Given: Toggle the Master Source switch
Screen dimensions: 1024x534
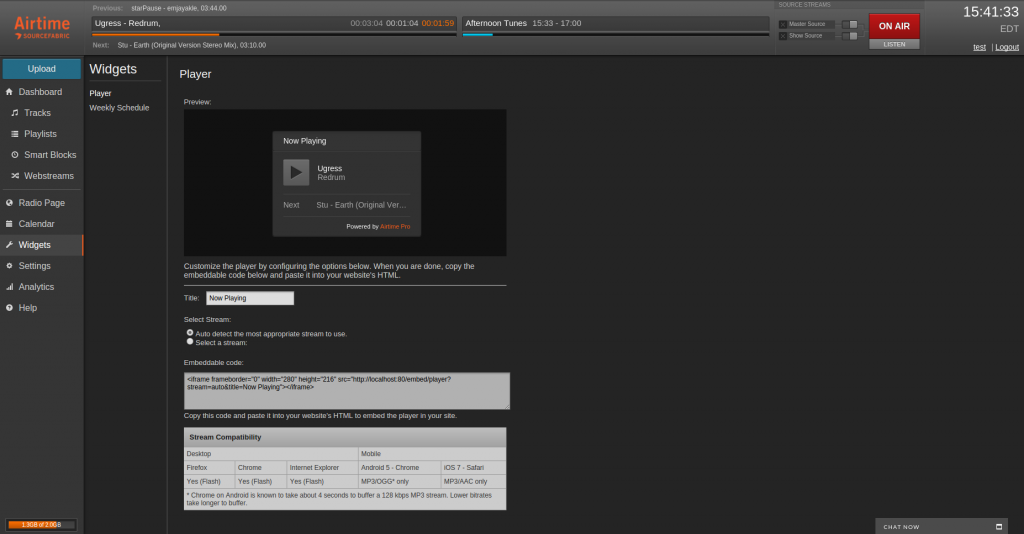Looking at the screenshot, I should 850,24.
